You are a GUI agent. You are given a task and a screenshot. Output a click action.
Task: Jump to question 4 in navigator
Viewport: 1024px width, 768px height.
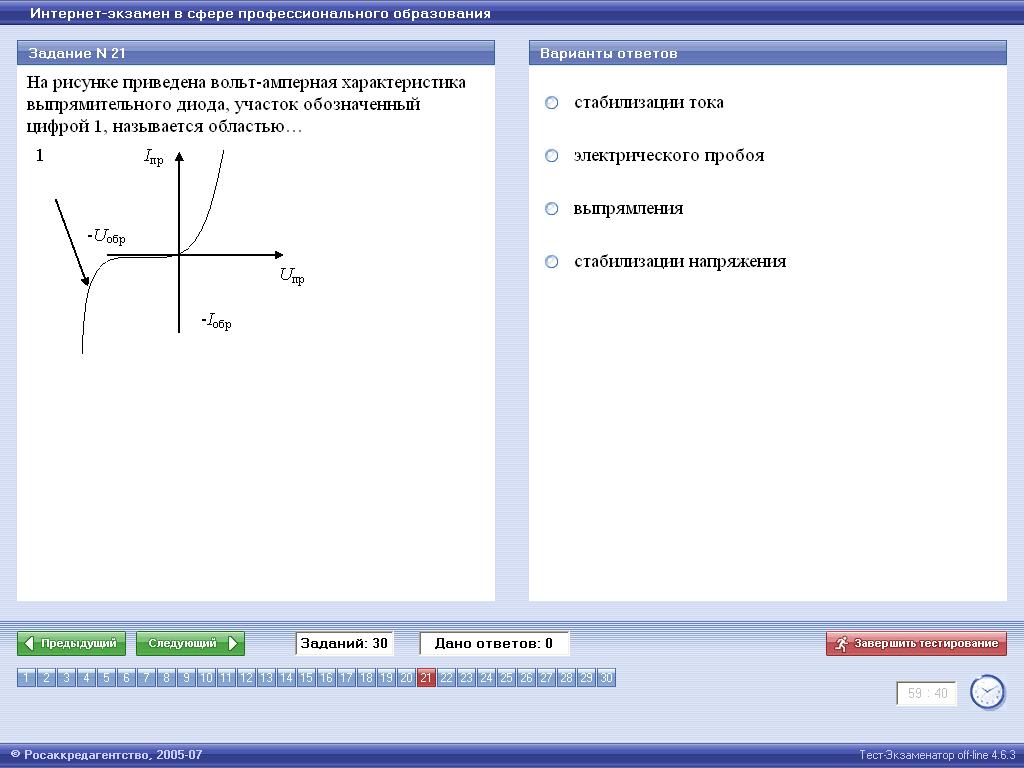click(86, 678)
